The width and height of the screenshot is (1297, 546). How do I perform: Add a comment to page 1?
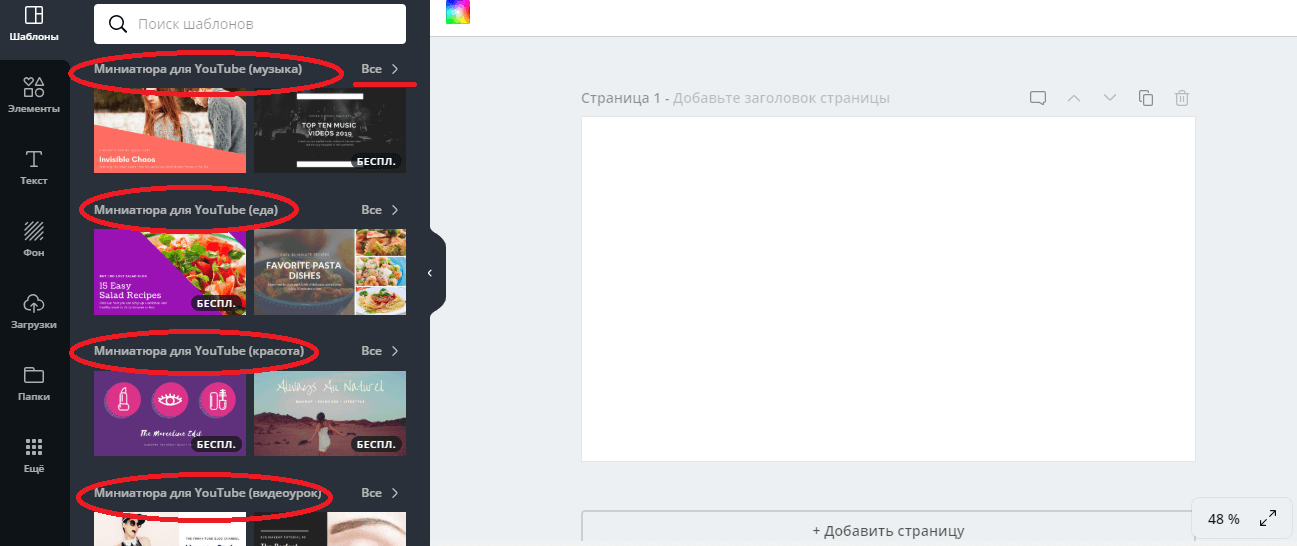[x=1038, y=98]
